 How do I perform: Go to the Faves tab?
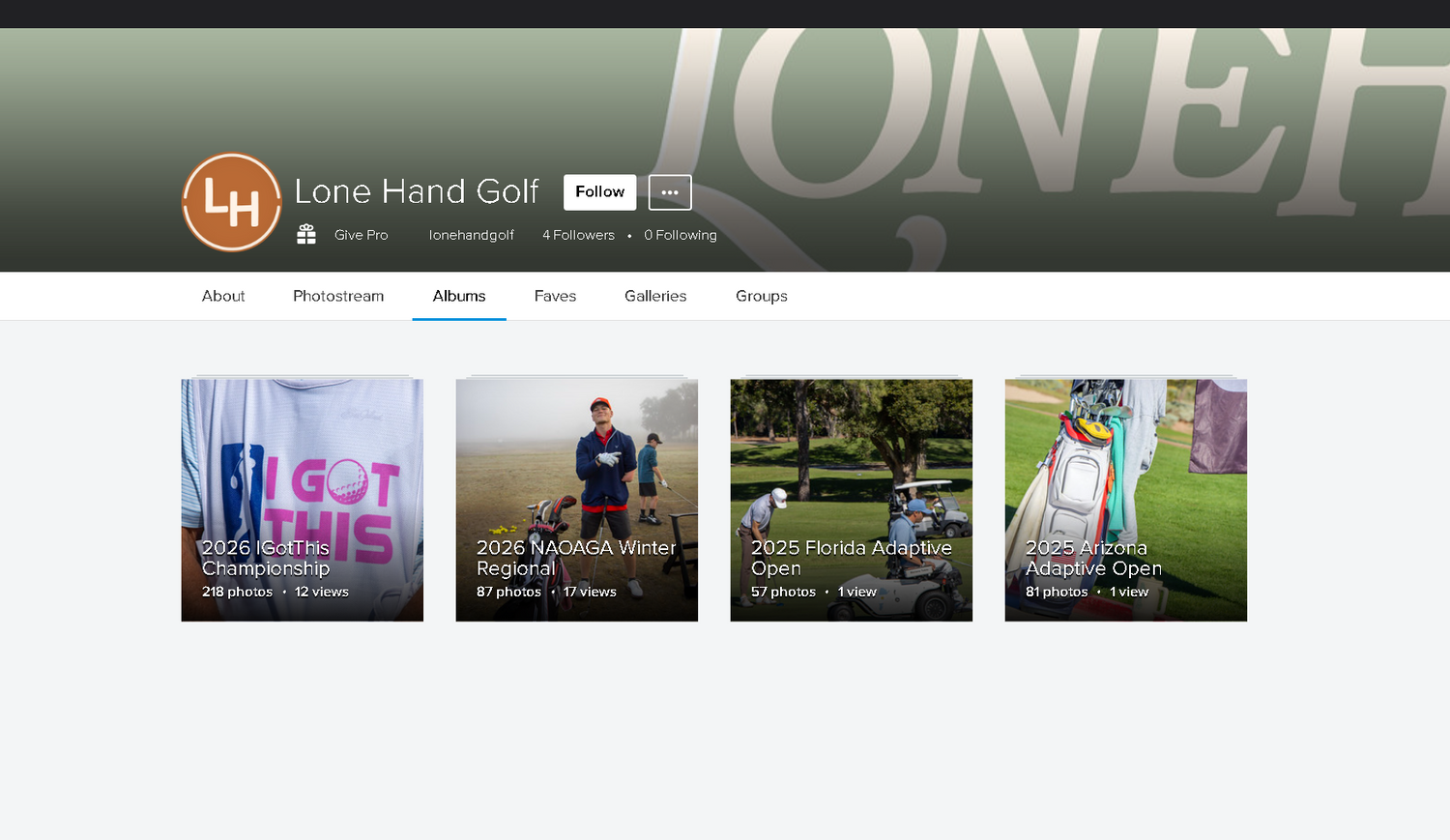pos(555,296)
